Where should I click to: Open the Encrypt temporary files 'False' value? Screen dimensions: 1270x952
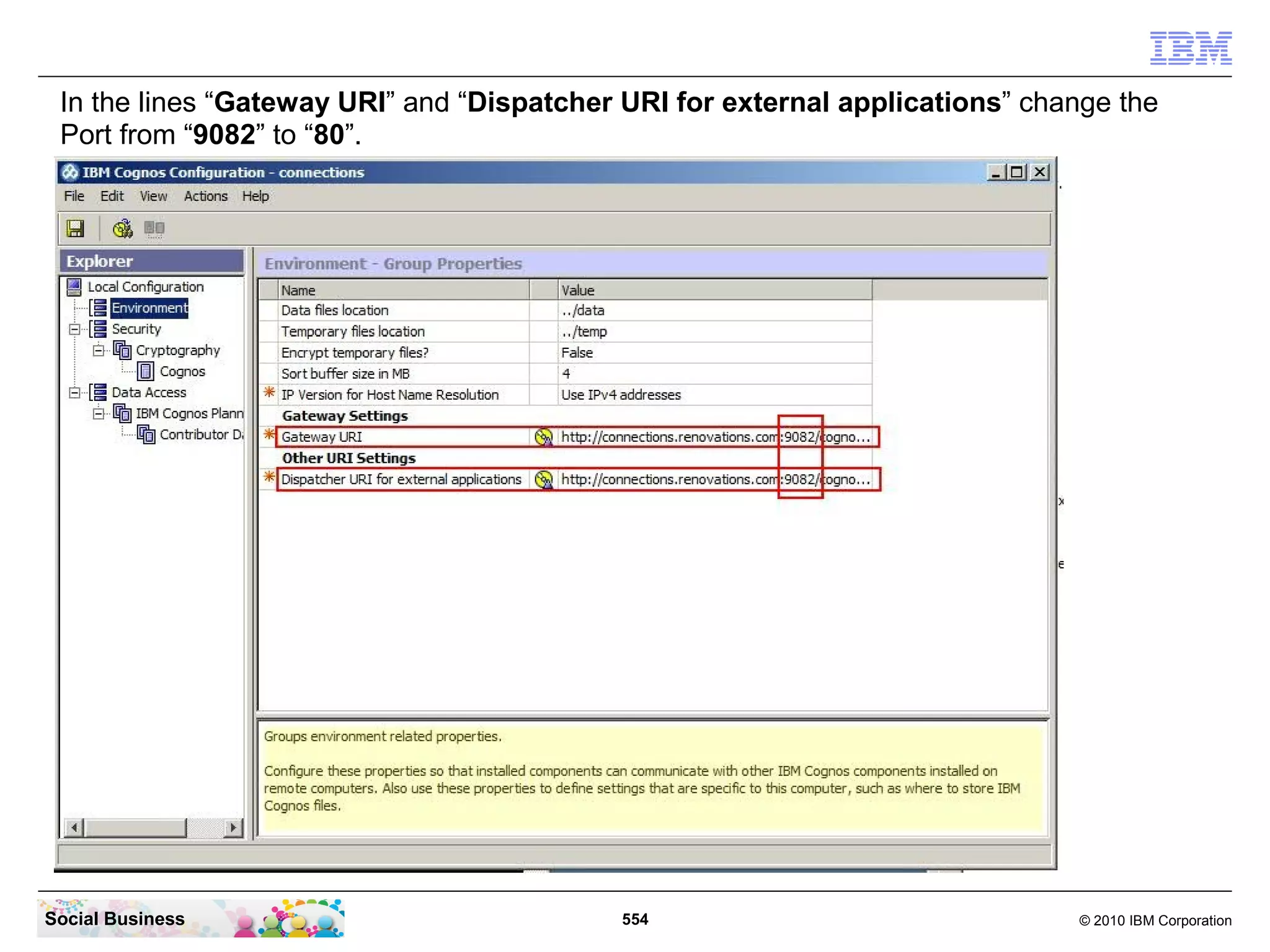(x=715, y=353)
